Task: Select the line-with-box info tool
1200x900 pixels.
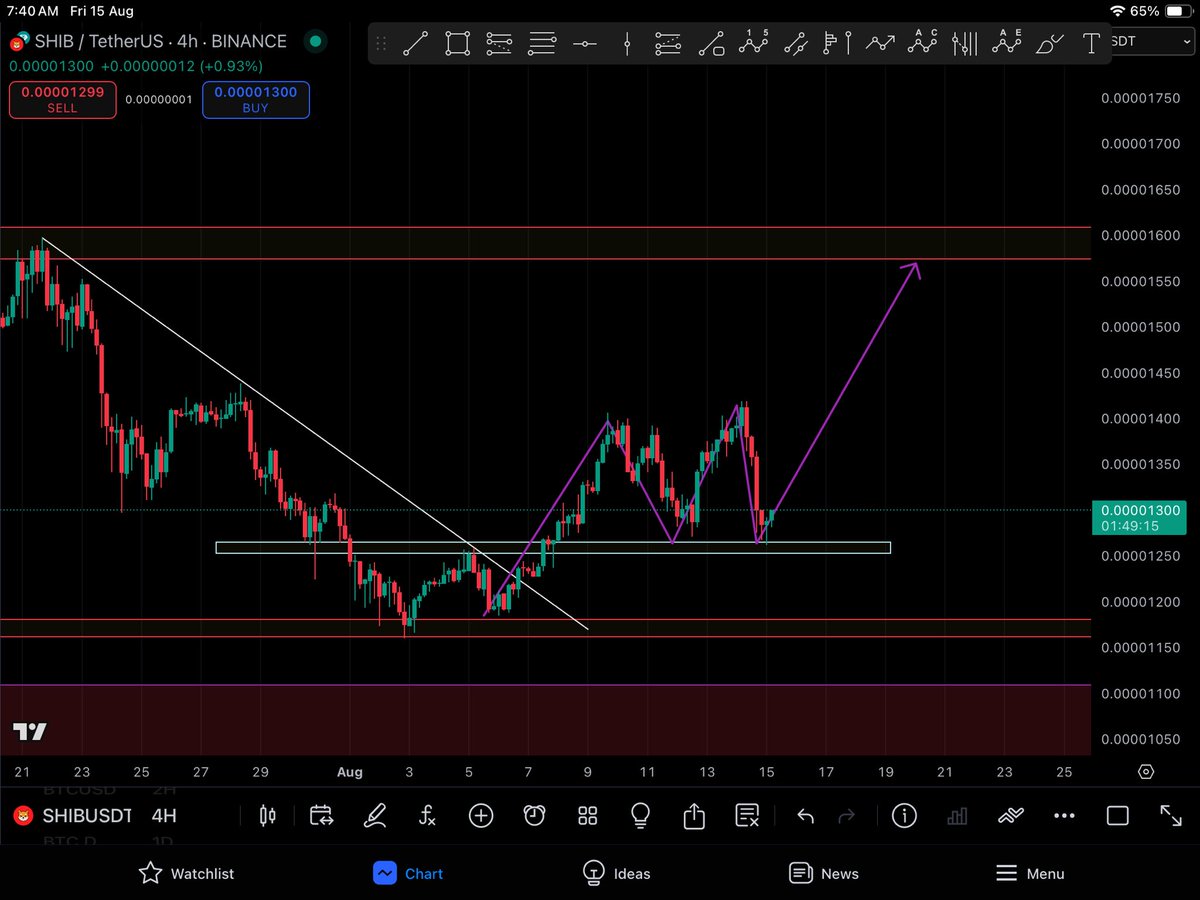Action: tap(711, 43)
